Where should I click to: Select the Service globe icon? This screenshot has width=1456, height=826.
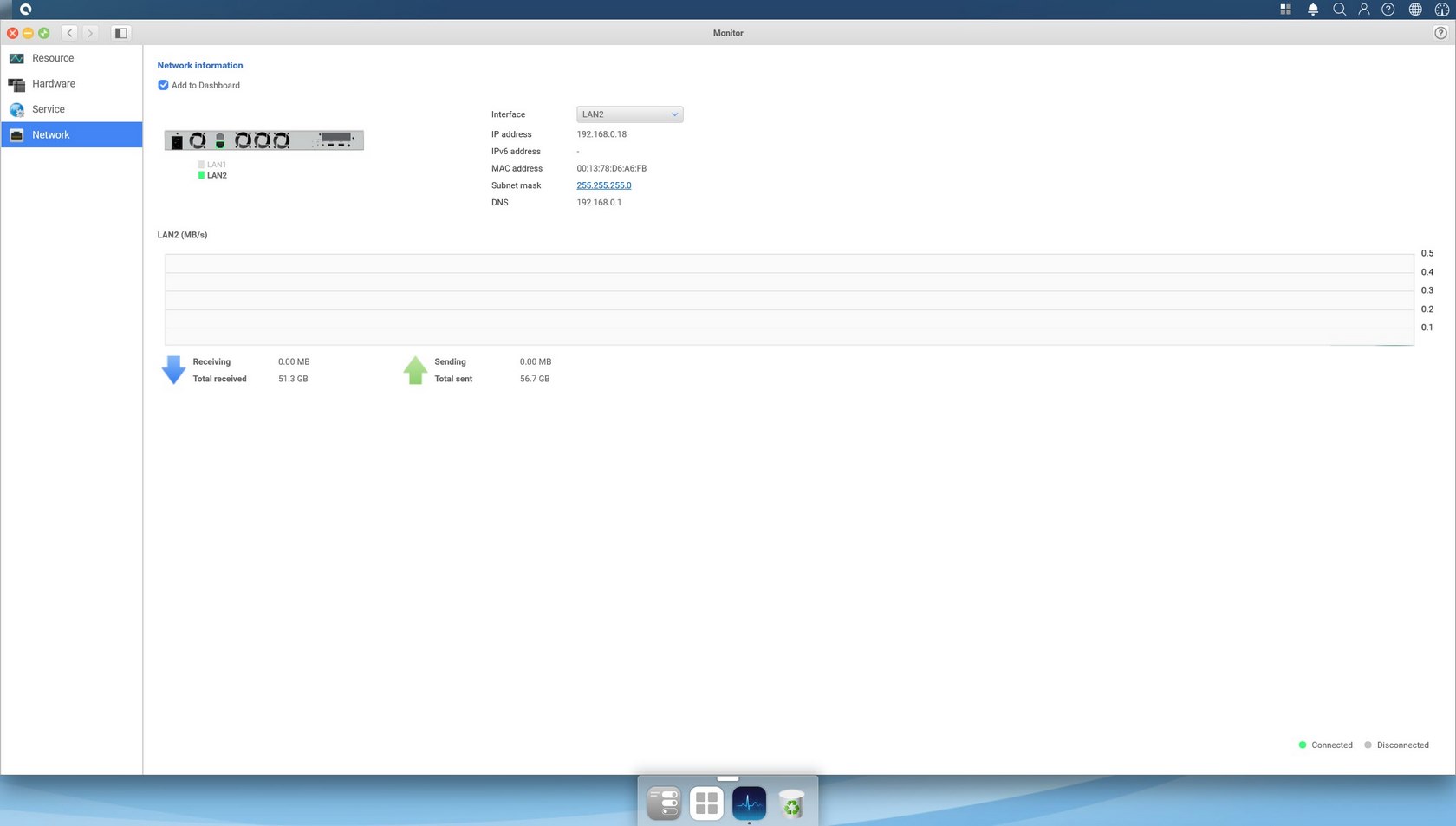pos(16,109)
